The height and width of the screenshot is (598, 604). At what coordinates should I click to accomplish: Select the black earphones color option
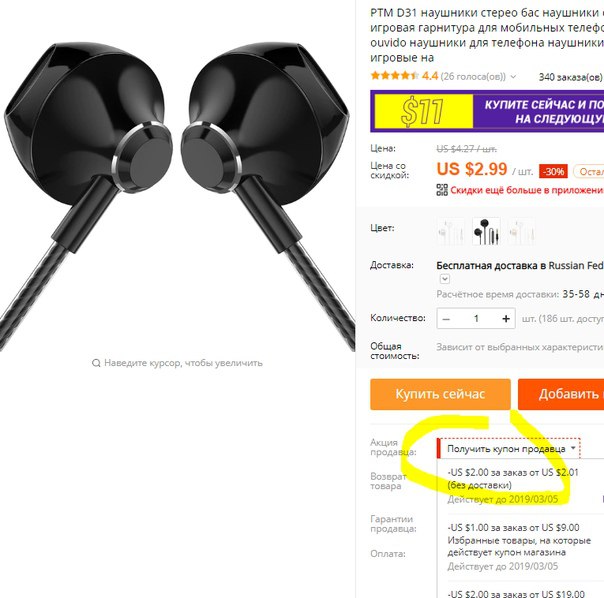486,231
